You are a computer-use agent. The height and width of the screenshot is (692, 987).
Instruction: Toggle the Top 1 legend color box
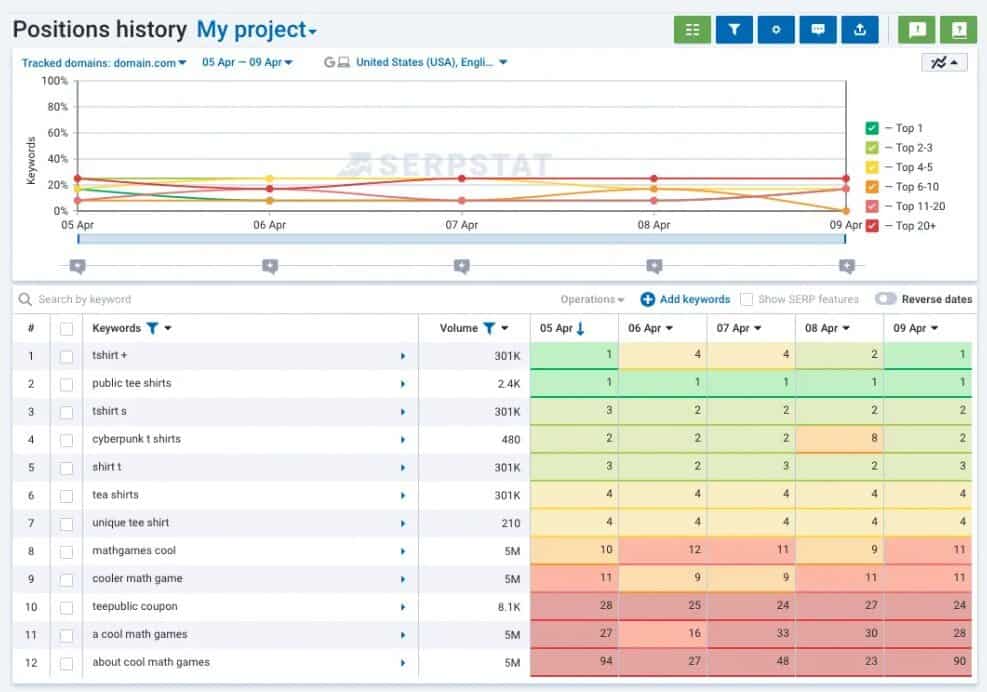point(872,128)
